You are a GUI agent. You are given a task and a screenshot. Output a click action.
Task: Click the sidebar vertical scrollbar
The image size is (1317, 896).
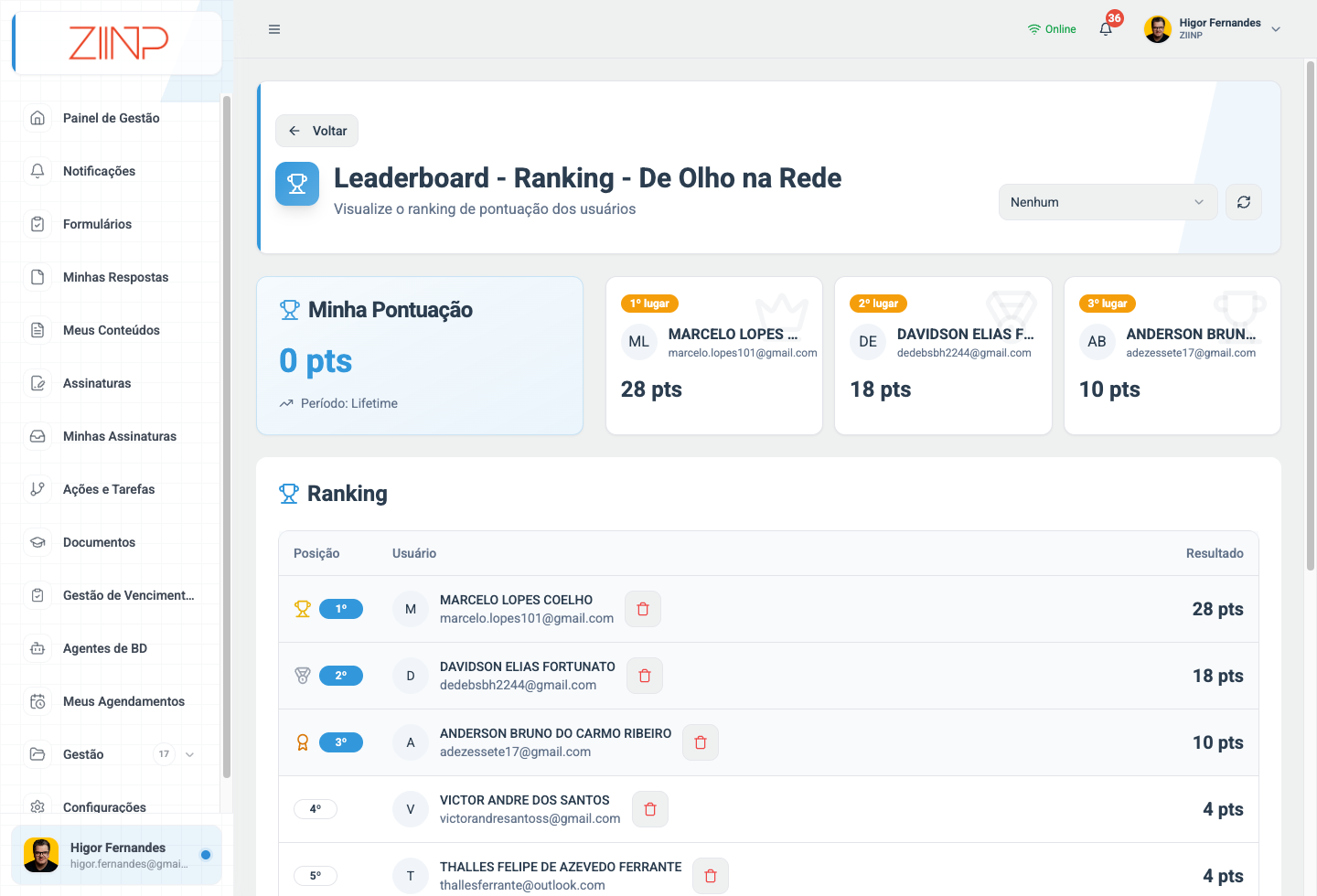[226, 437]
